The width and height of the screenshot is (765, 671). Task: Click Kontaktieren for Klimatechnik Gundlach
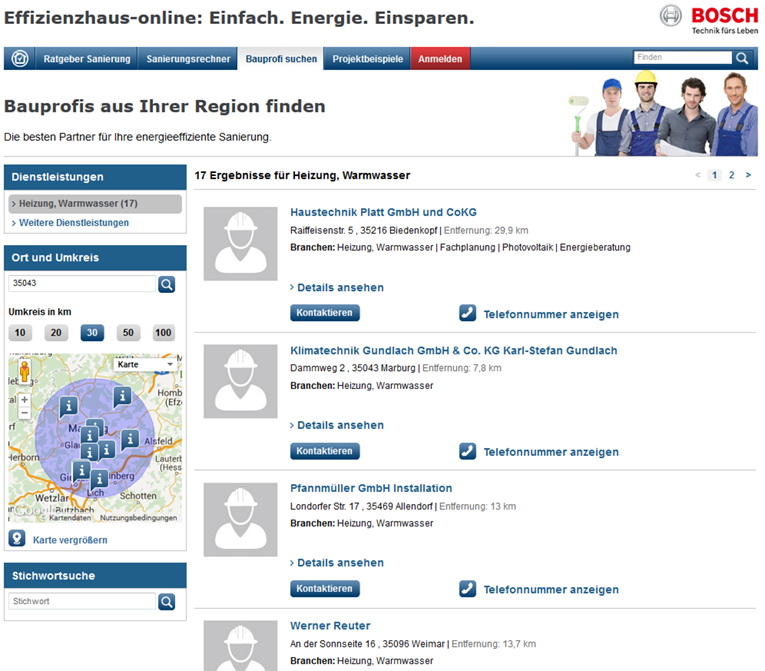[x=324, y=451]
